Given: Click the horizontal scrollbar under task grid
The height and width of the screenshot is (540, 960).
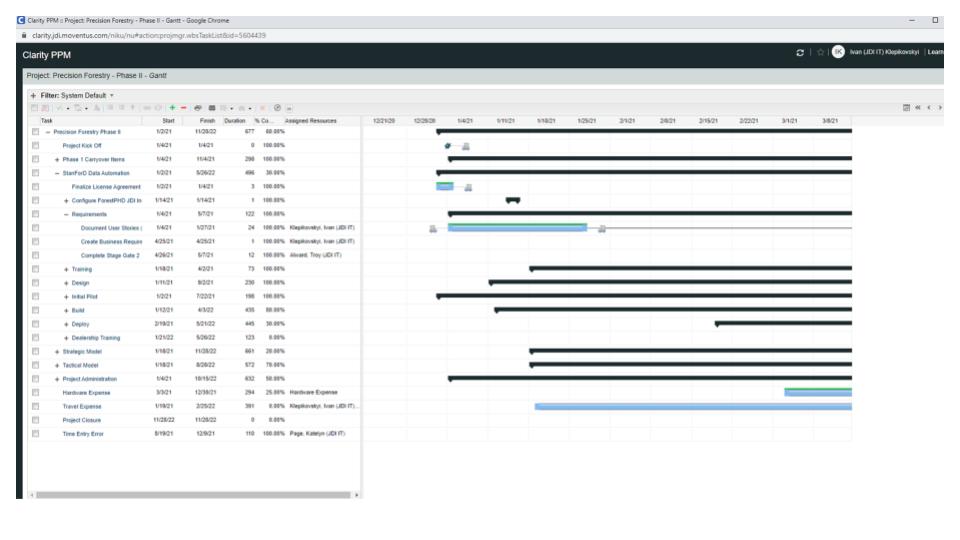Looking at the screenshot, I should click(x=193, y=495).
